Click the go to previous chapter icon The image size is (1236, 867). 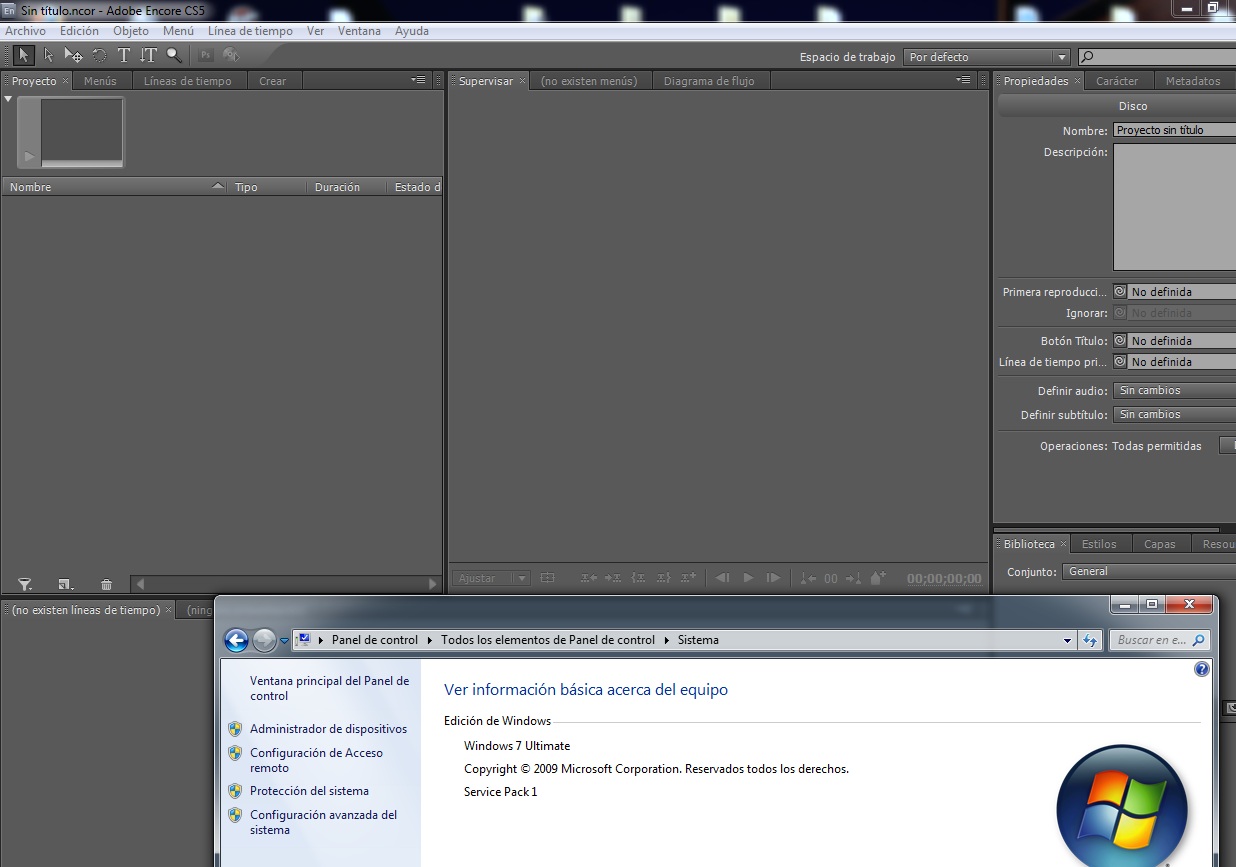[x=807, y=578]
